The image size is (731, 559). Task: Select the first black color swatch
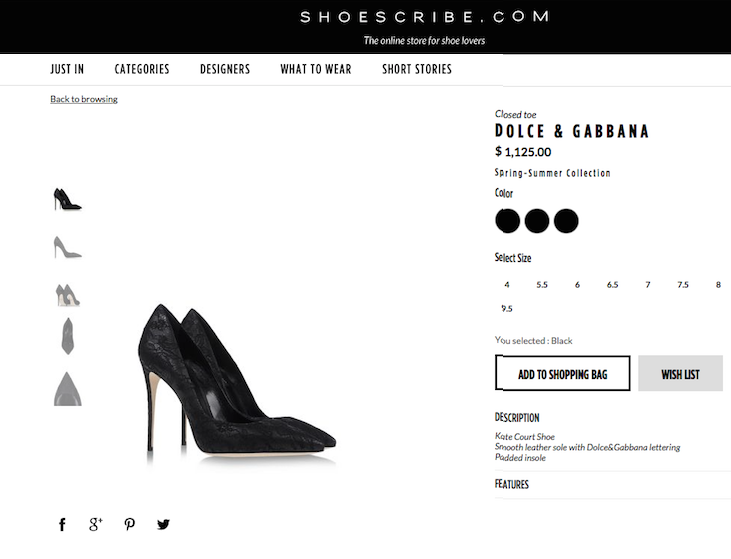508,221
